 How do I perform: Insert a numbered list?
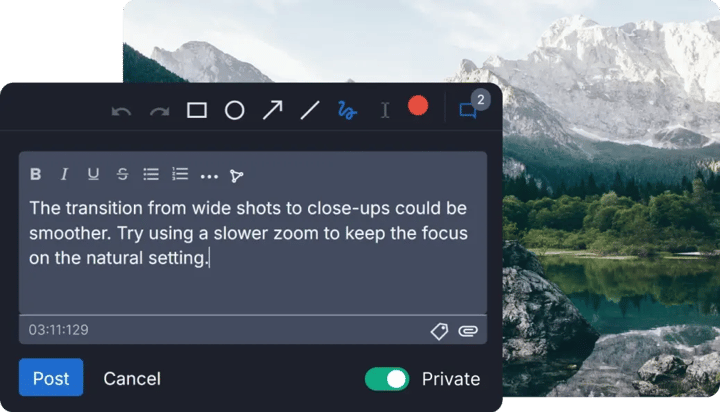point(180,175)
